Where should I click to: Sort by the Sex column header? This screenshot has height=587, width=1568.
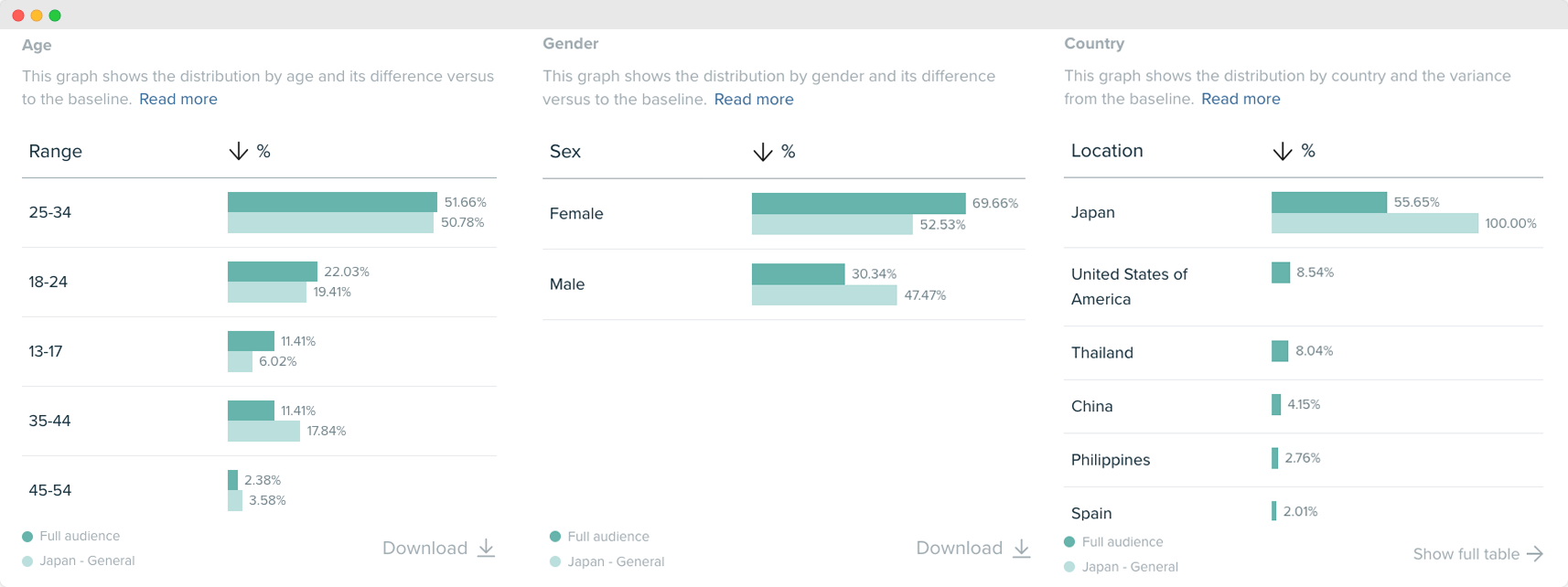point(565,152)
